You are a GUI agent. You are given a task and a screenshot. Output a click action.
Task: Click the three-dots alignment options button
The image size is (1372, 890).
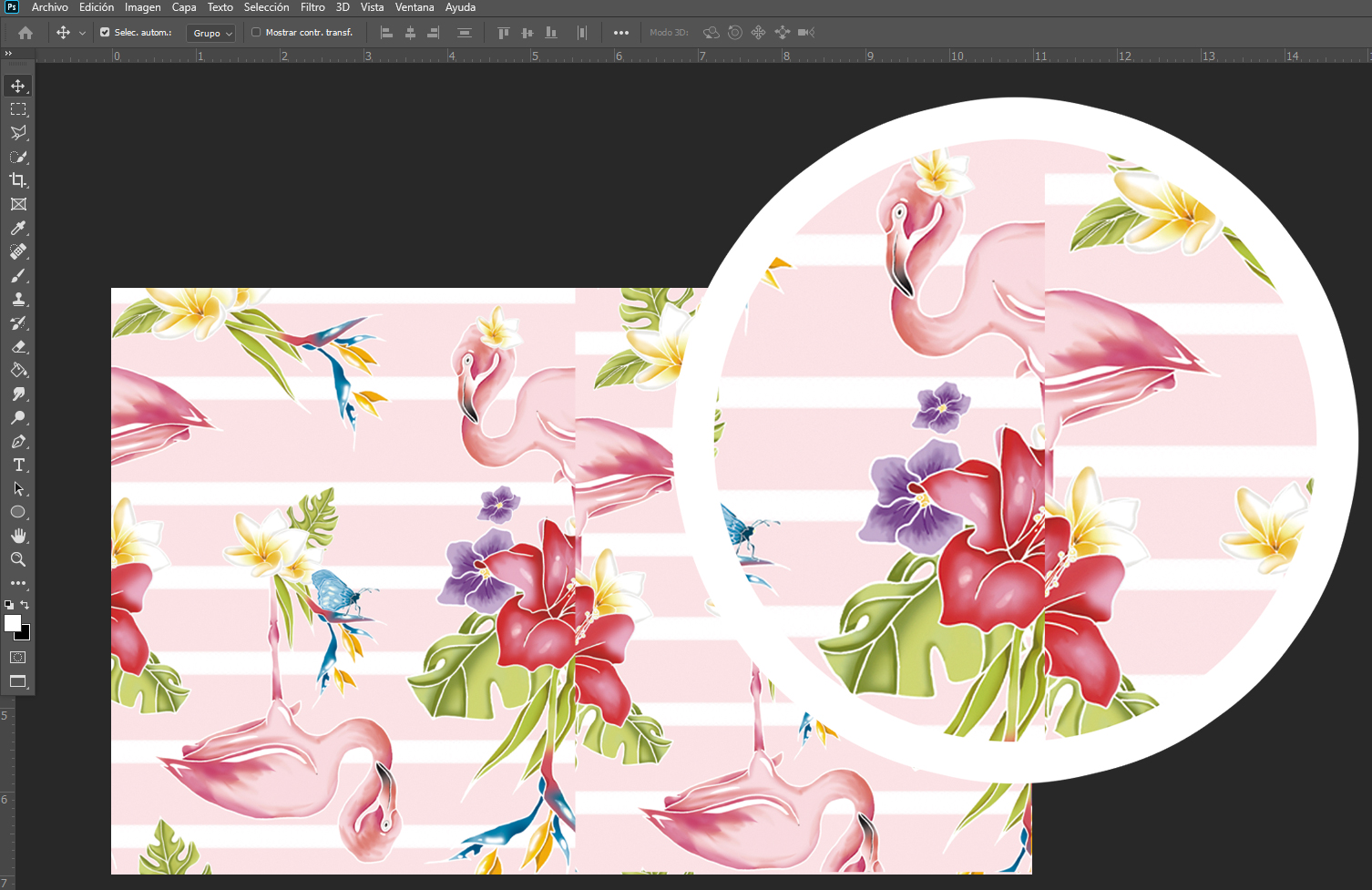click(621, 33)
